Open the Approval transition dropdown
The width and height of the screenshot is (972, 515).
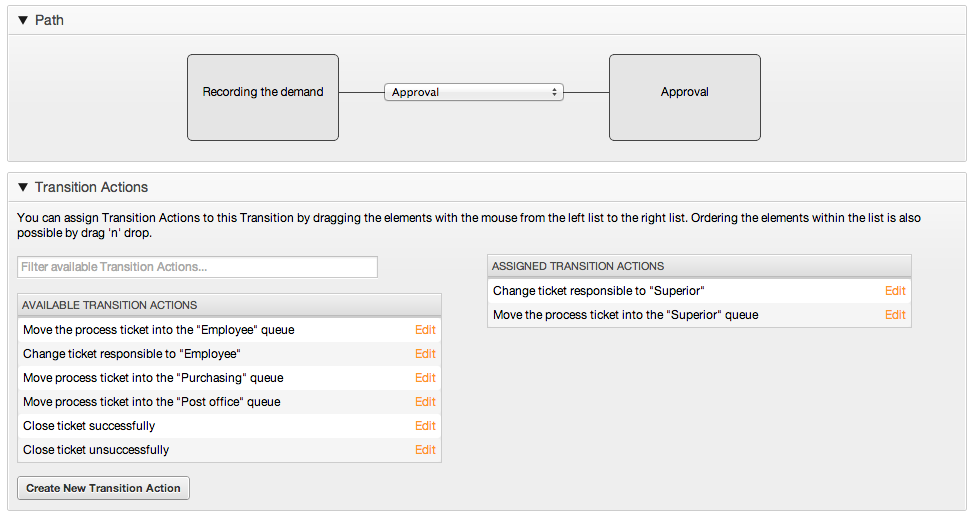coord(473,92)
